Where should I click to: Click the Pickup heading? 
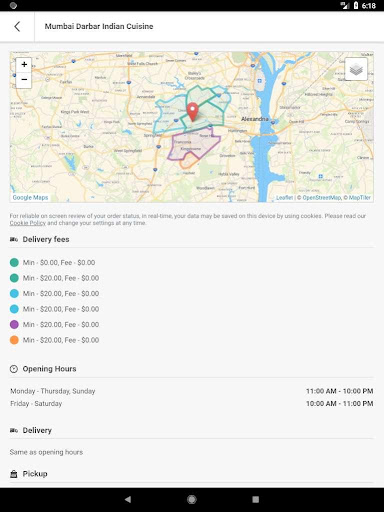(x=35, y=474)
